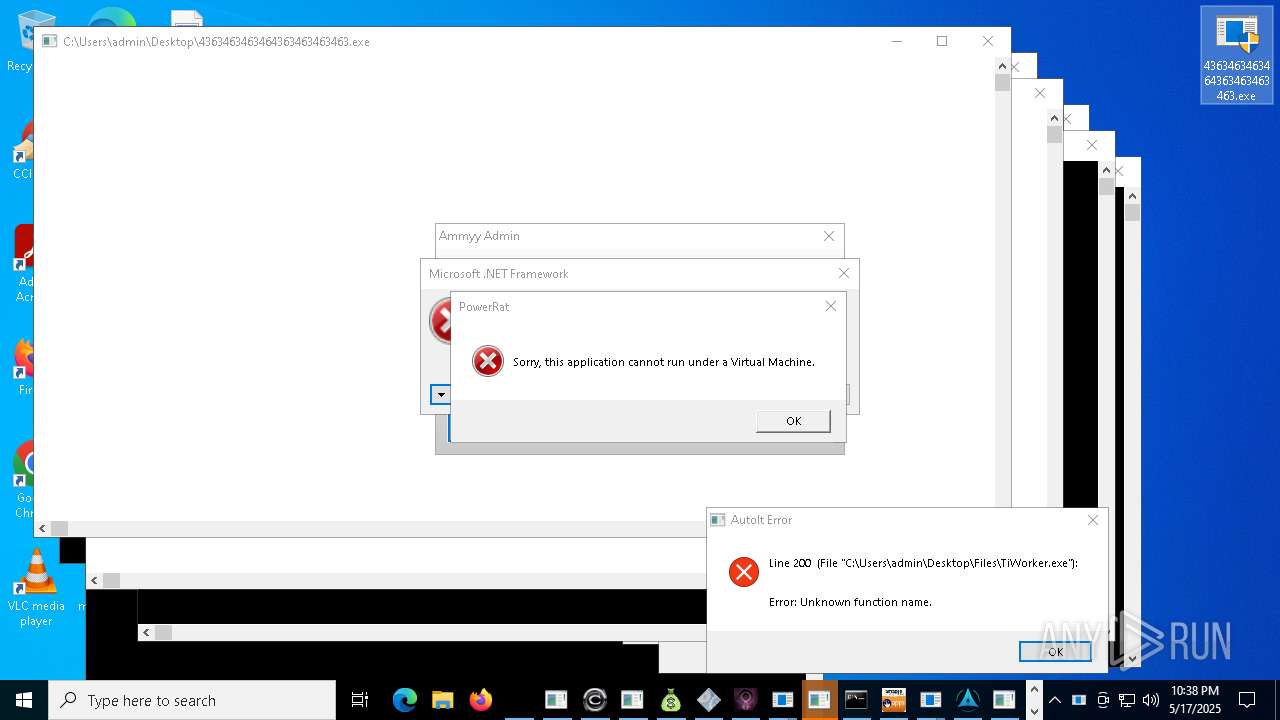The height and width of the screenshot is (720, 1280).
Task: Select the VLC media player desktop shortcut
Action: [x=36, y=588]
